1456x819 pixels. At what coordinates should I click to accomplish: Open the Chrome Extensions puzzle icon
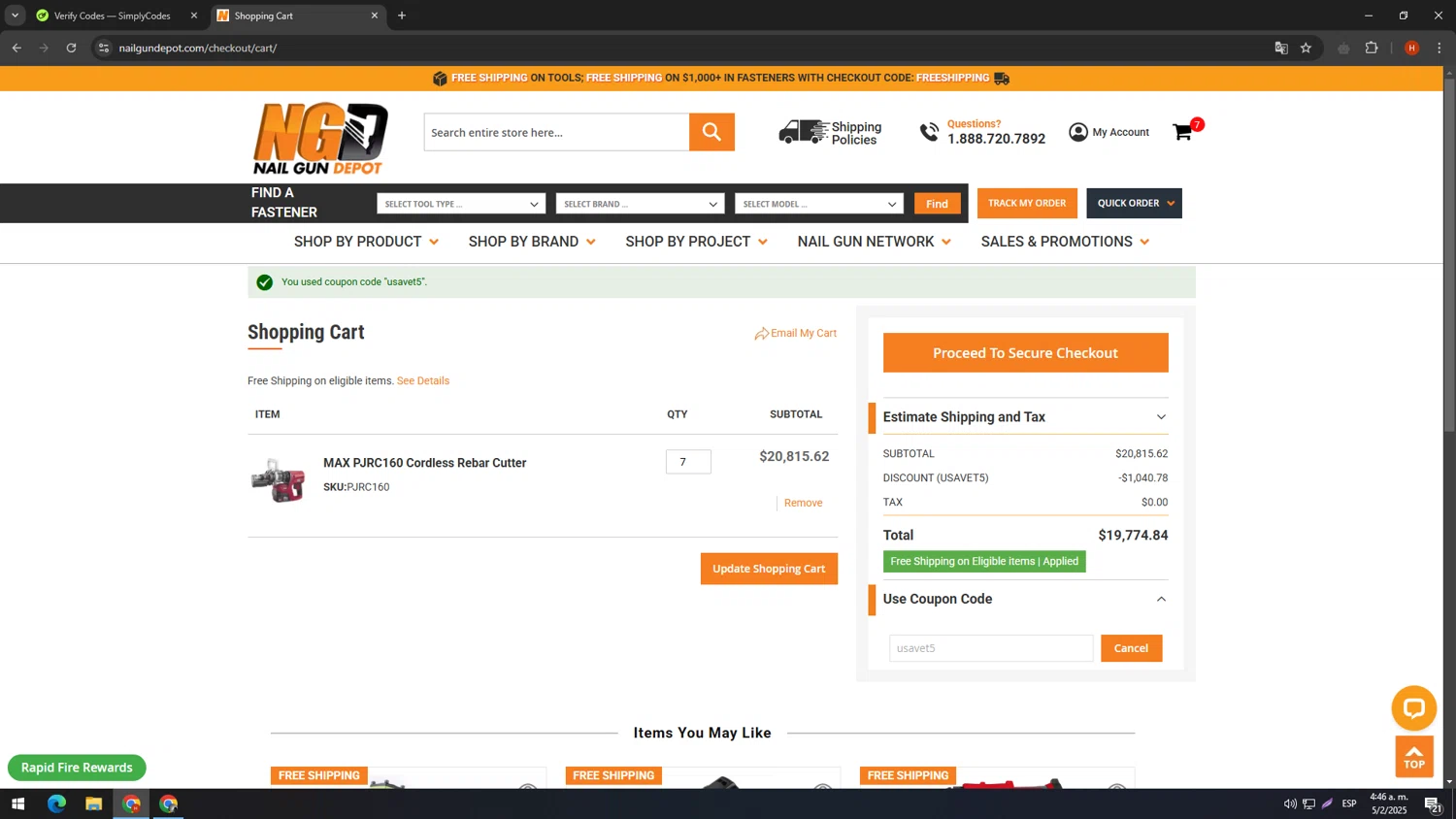tap(1372, 48)
